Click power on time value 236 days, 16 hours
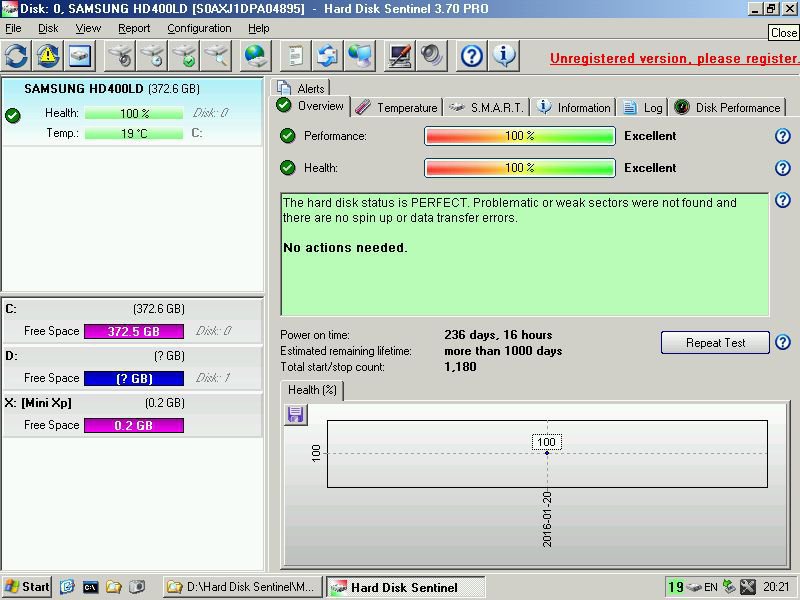 point(498,335)
